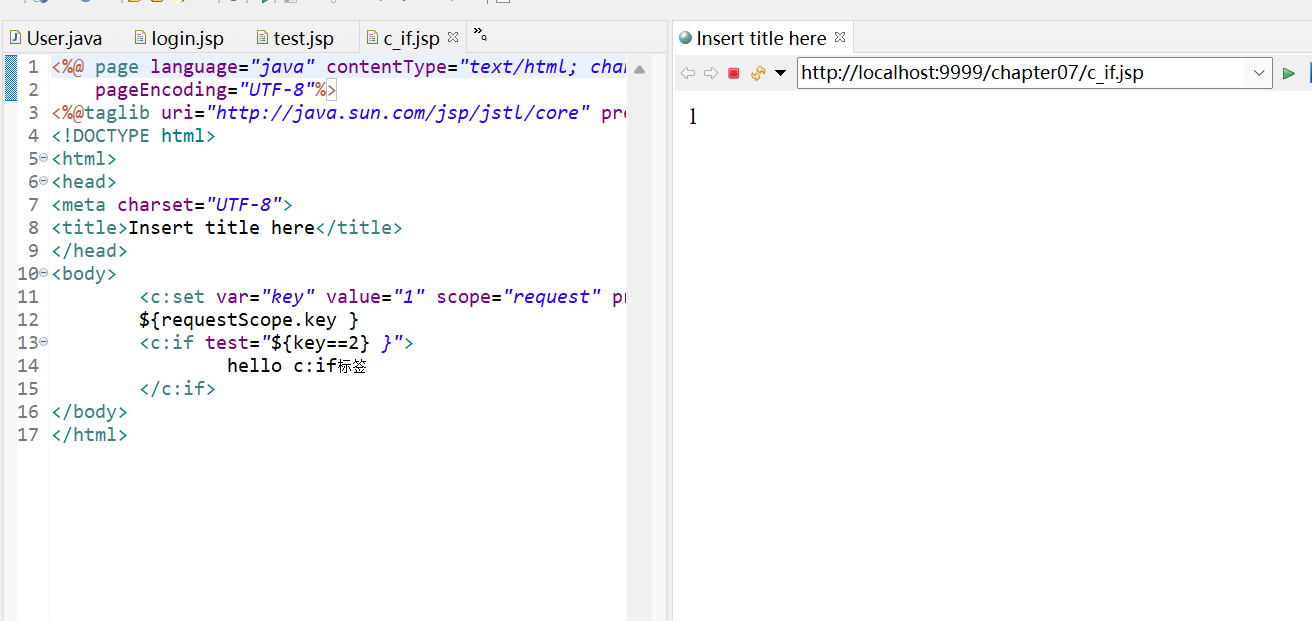The width and height of the screenshot is (1312, 621).
Task: Click the closing </head> tag
Action: pos(89,250)
